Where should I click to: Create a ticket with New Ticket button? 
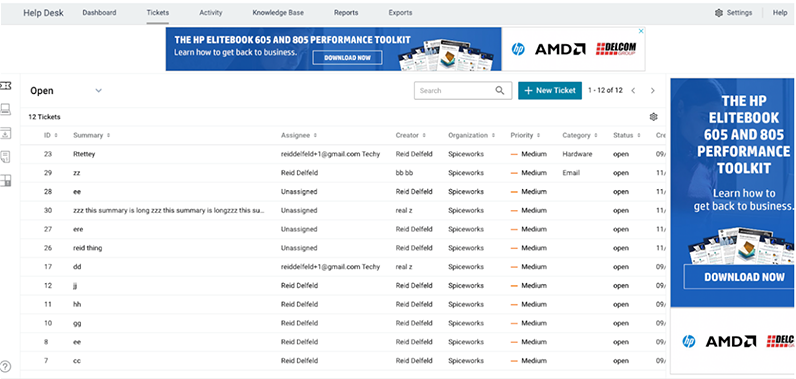pos(550,90)
